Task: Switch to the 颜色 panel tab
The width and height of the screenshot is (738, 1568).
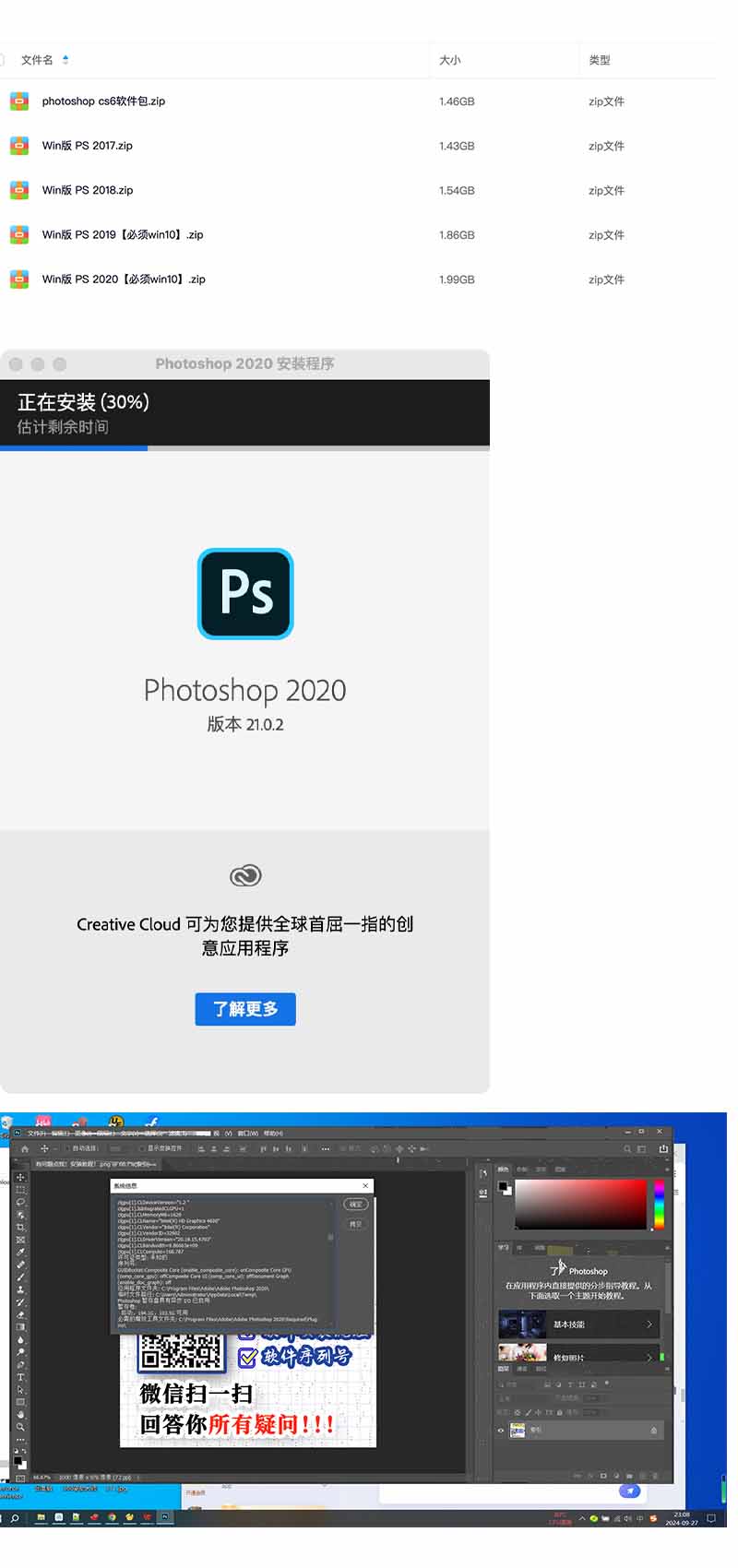Action: pyautogui.click(x=503, y=1170)
